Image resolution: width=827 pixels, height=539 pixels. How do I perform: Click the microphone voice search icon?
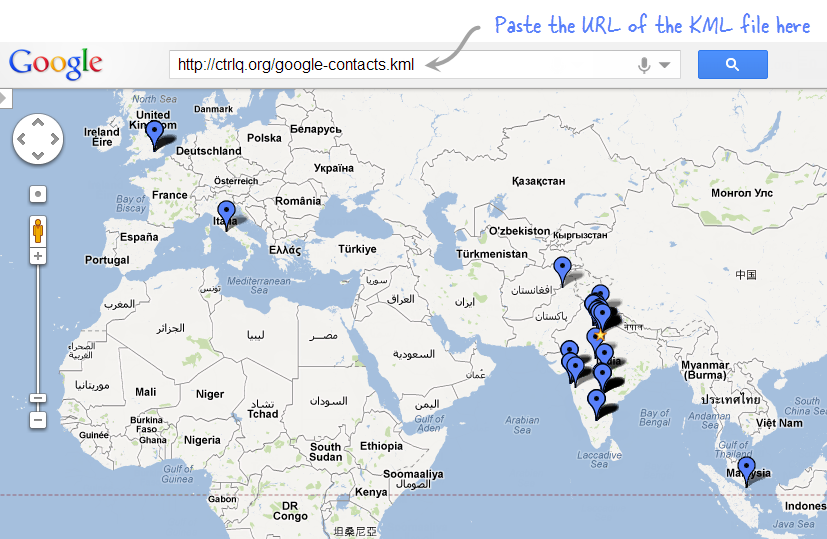pyautogui.click(x=643, y=65)
